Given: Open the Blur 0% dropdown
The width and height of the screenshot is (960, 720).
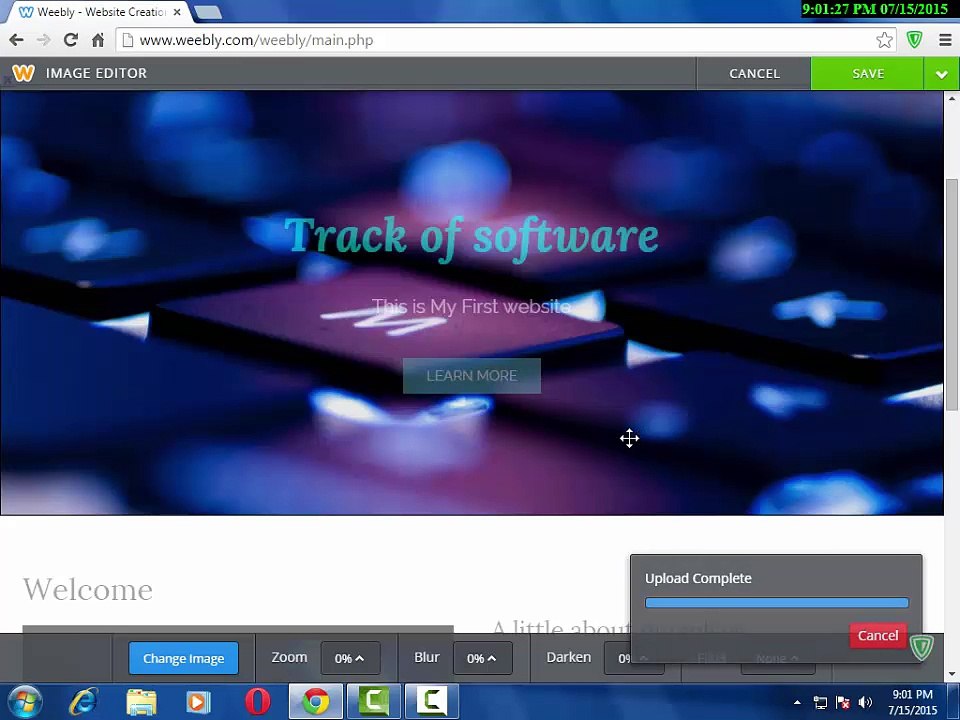Looking at the screenshot, I should tap(482, 659).
